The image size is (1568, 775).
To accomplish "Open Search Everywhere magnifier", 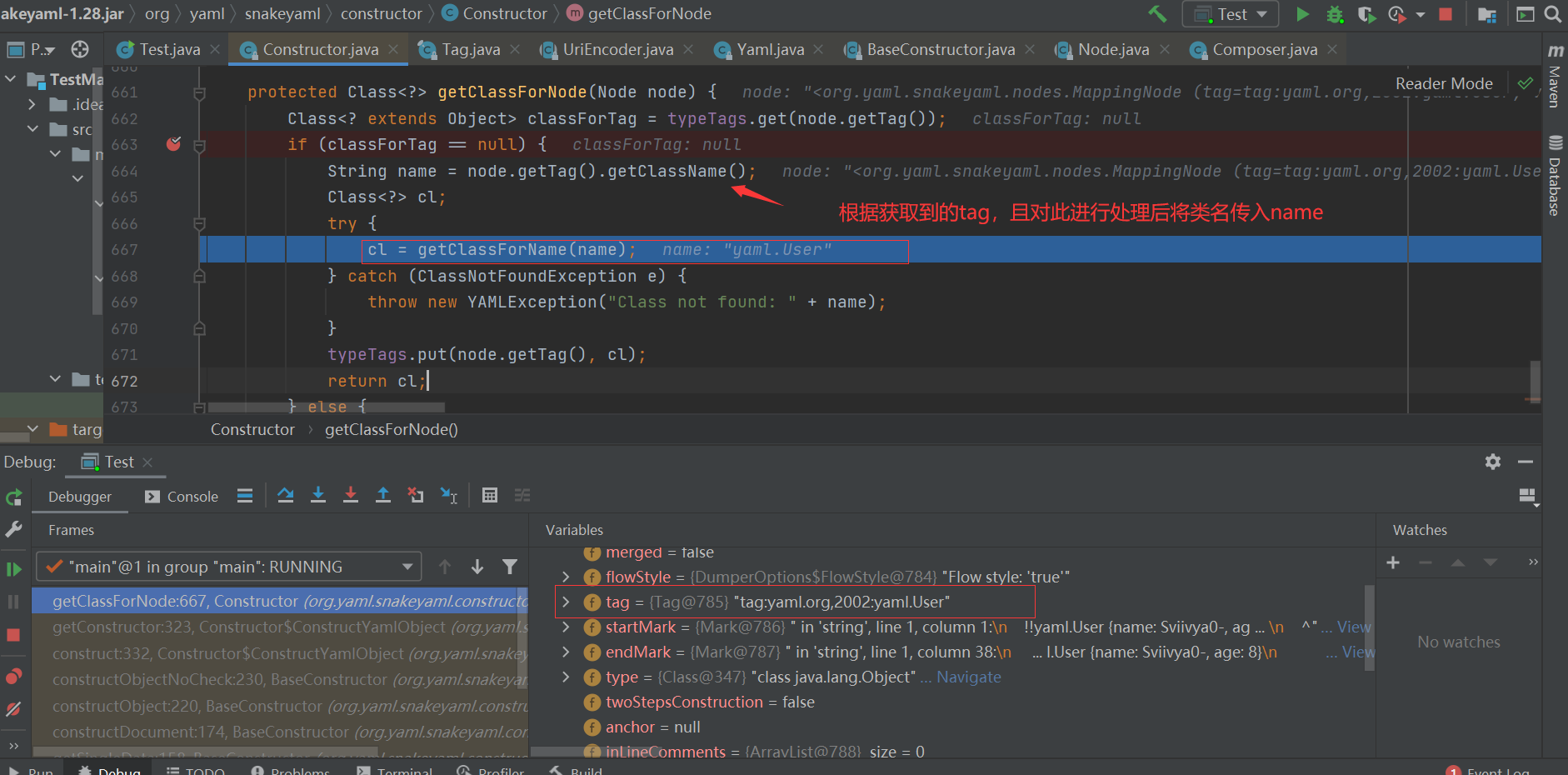I will (x=1553, y=14).
